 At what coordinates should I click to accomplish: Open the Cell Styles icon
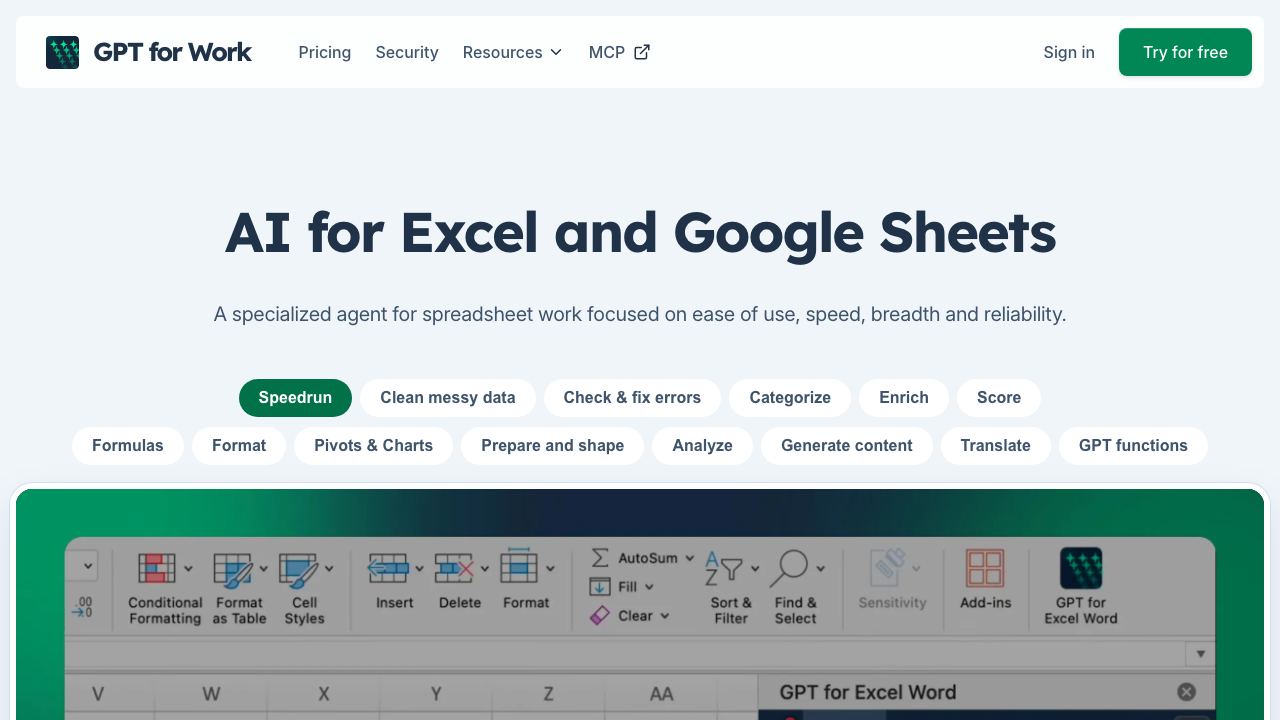[298, 569]
